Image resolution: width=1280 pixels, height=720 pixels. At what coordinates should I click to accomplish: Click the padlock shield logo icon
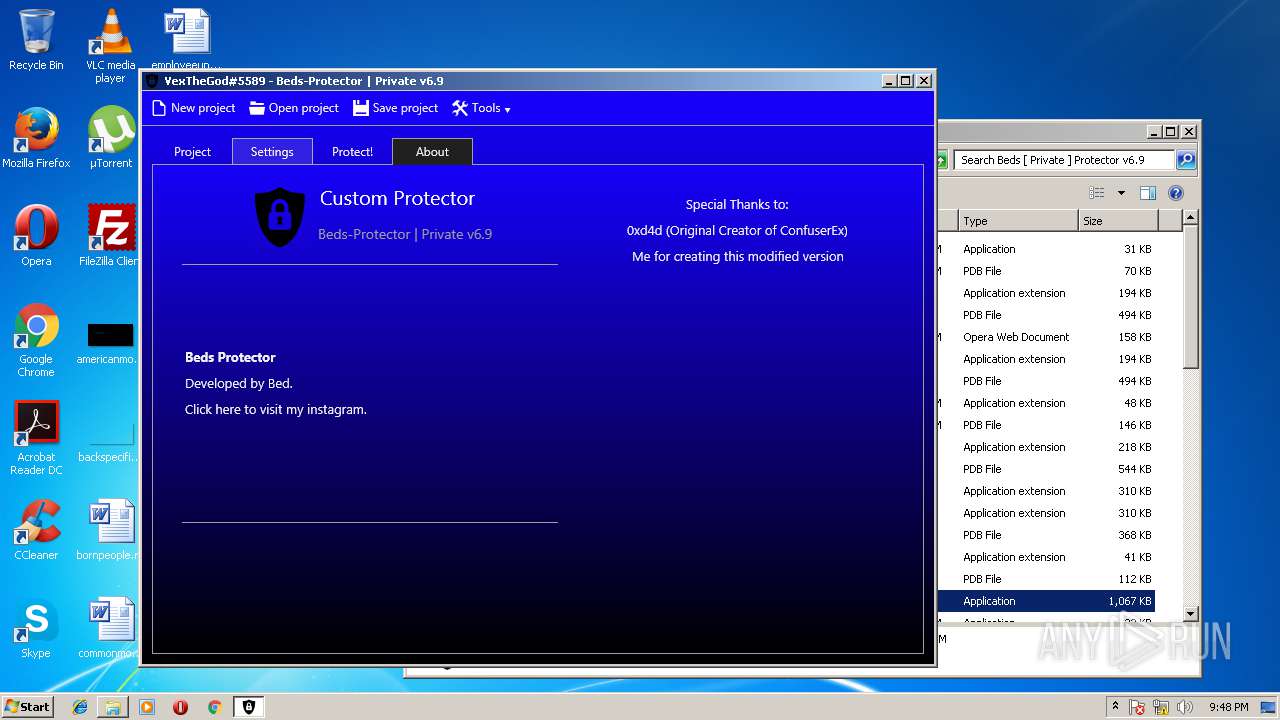pyautogui.click(x=280, y=216)
